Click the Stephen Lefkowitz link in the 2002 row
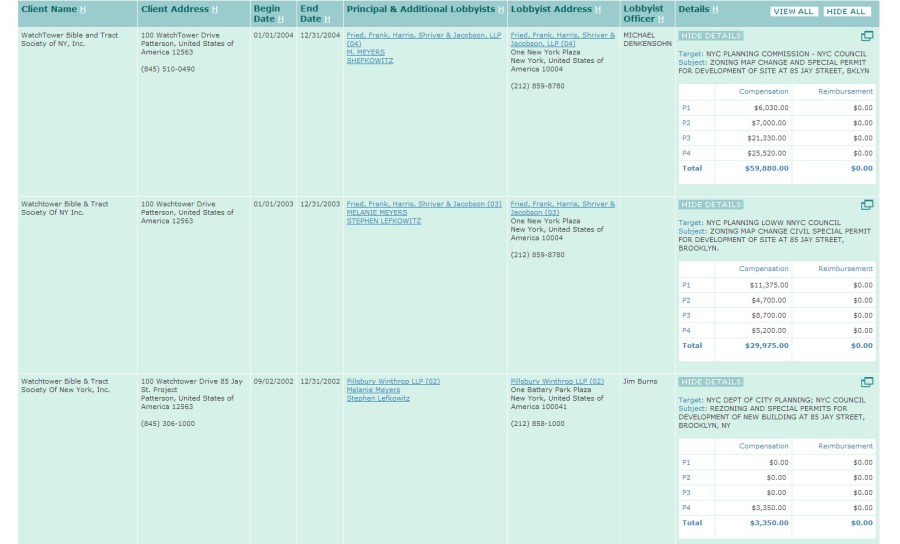This screenshot has width=900, height=544. pos(378,398)
